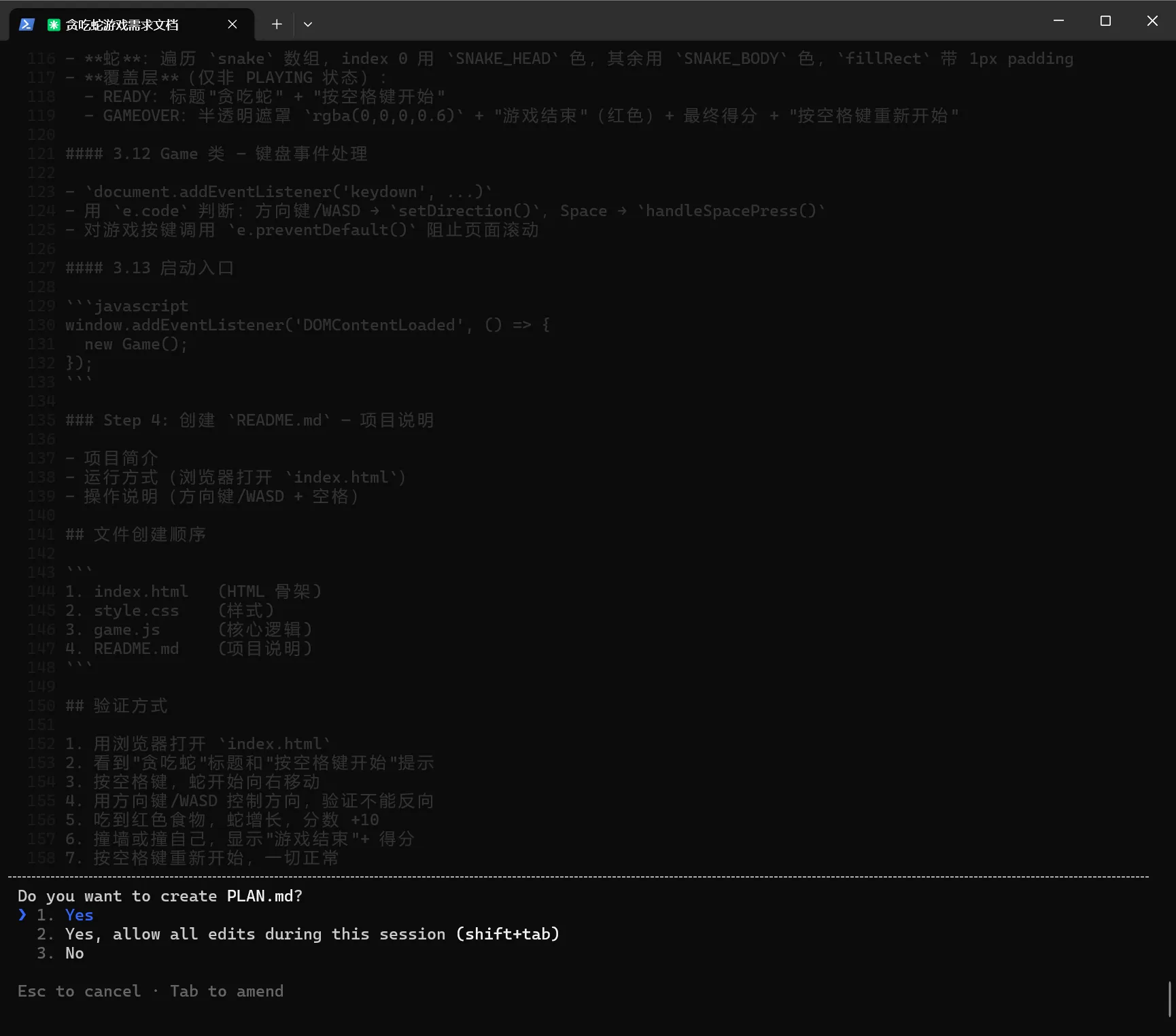Click the line "- 运行方式 (浏览器打开 `index.html`)"
This screenshot has height=1036, width=1176.
coord(235,477)
